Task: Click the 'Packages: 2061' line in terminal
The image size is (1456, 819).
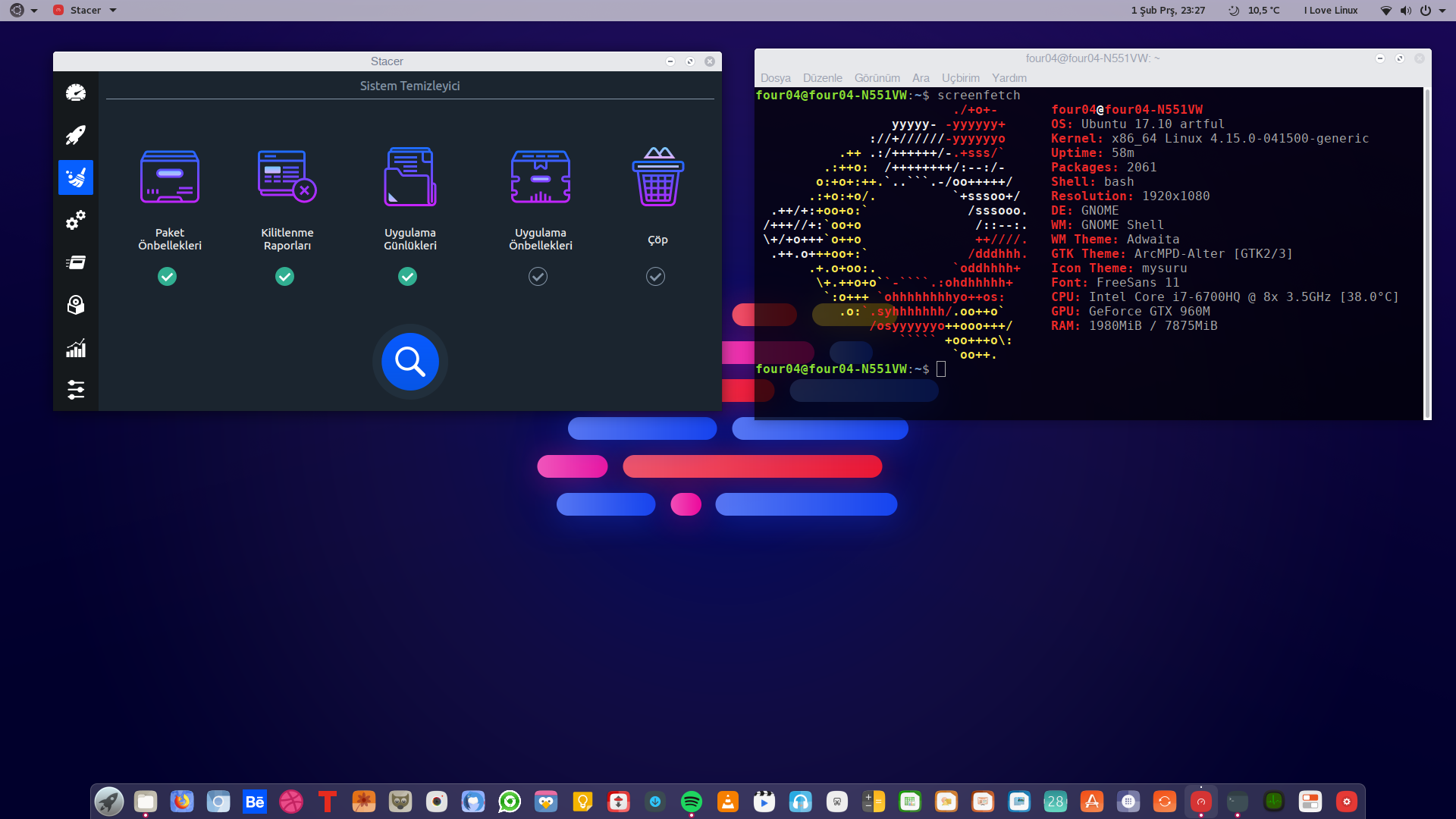Action: tap(1104, 168)
